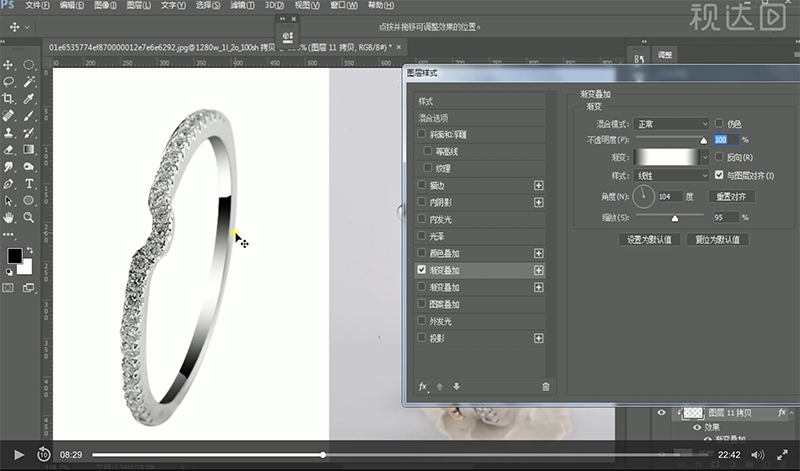Enable the 等高线 checkbox
Screen dimensions: 800x471
point(428,151)
